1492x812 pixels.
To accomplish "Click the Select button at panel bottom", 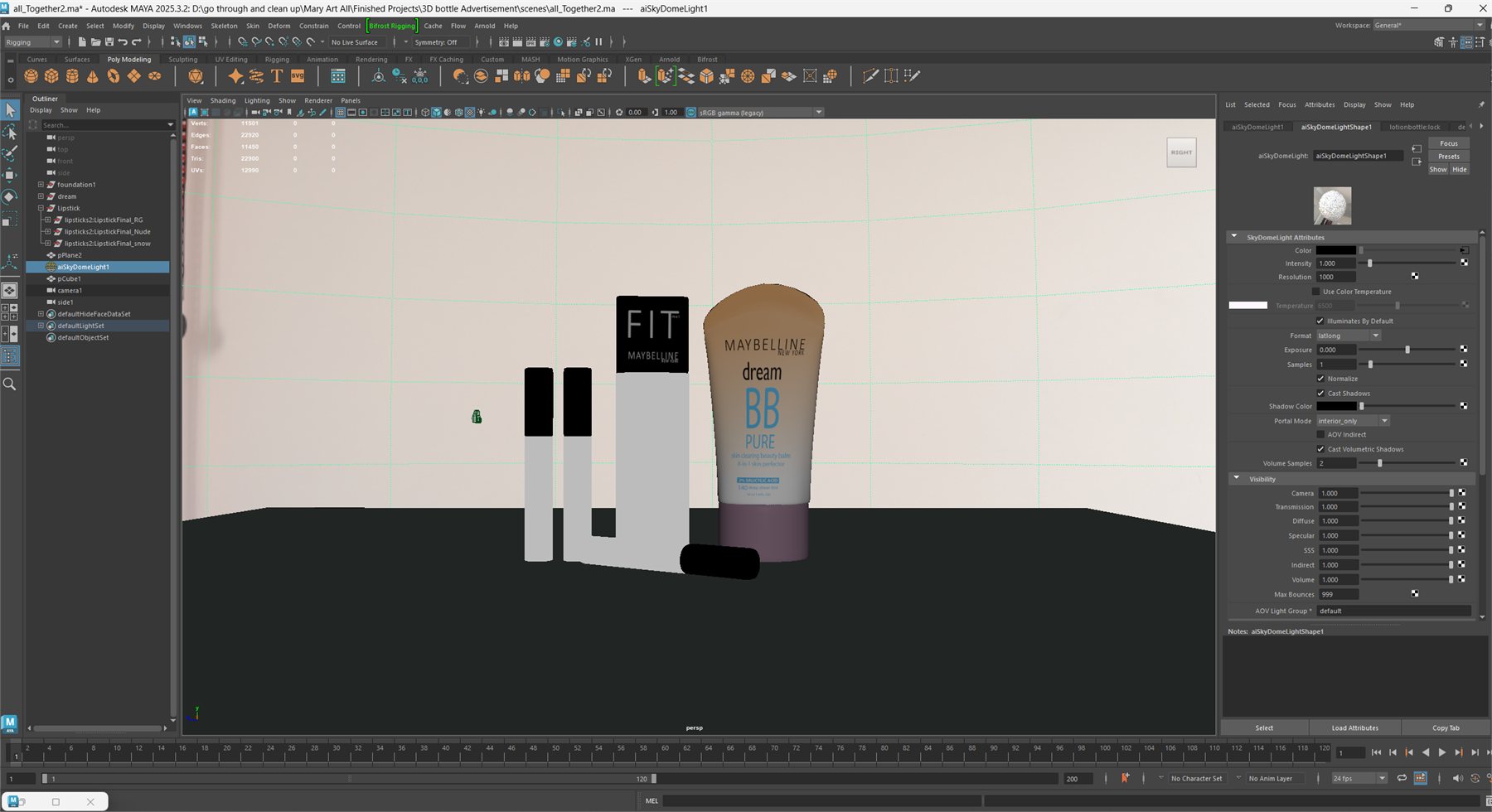I will (1264, 727).
